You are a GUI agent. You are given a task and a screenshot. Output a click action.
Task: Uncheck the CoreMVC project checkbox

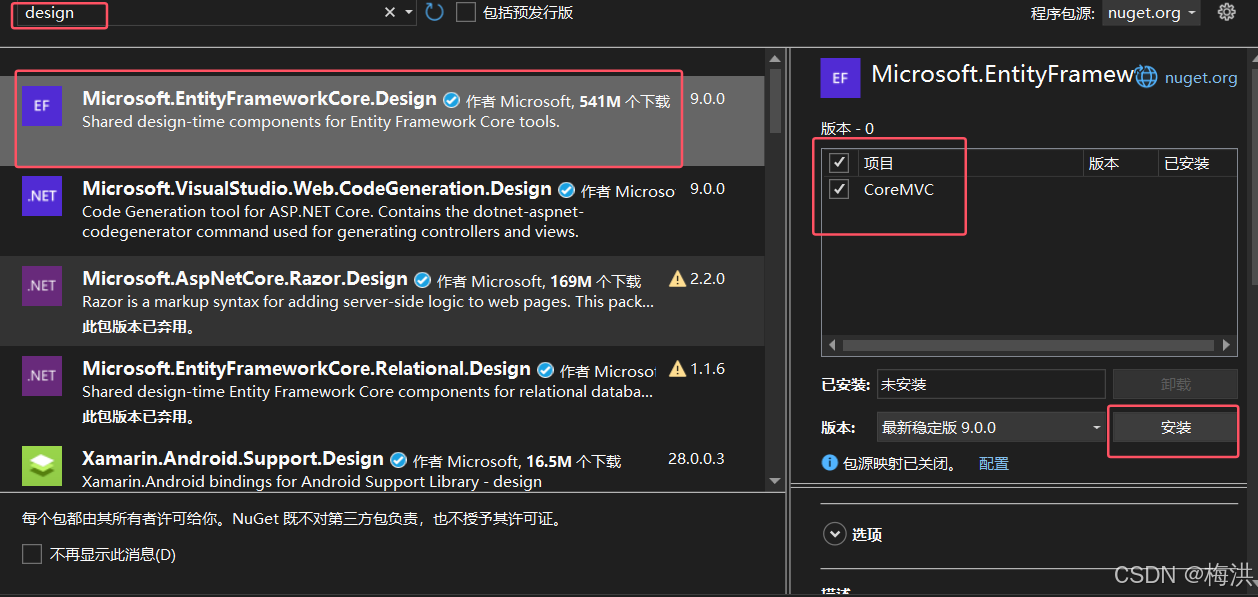point(840,189)
